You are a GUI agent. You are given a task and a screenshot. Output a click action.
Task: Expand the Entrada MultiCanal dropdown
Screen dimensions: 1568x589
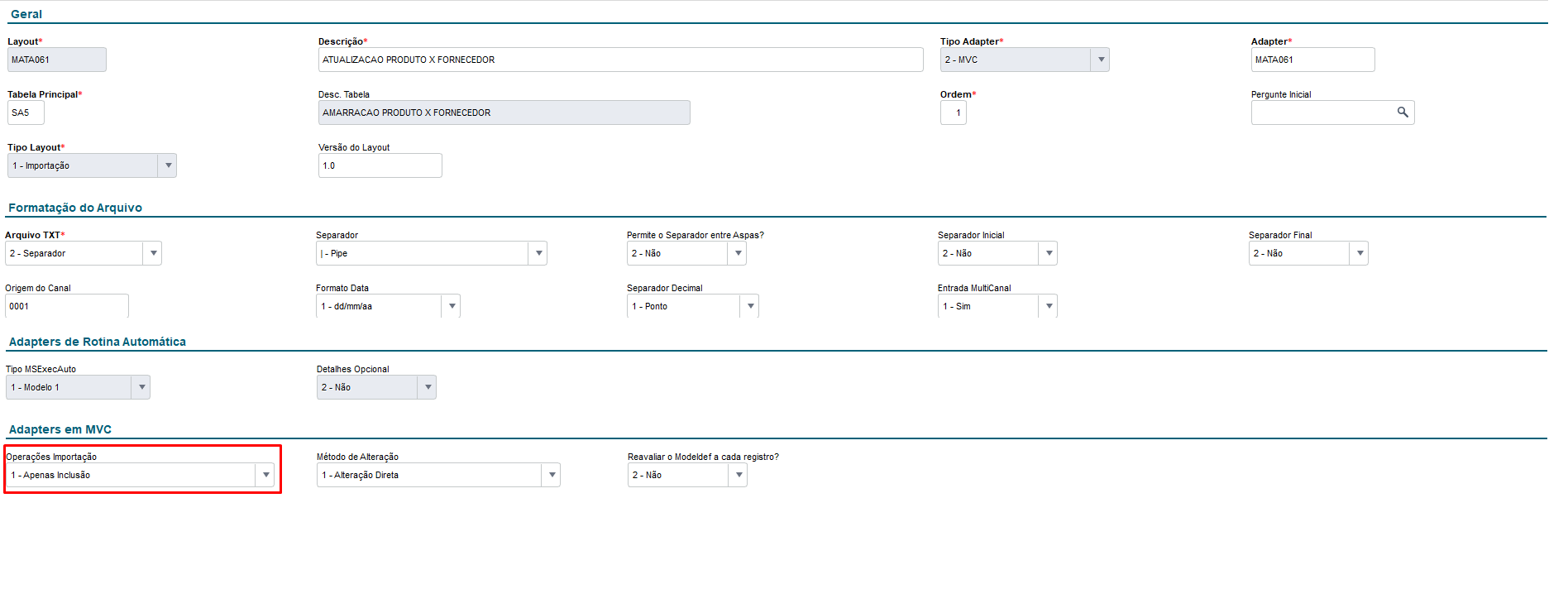[1049, 306]
